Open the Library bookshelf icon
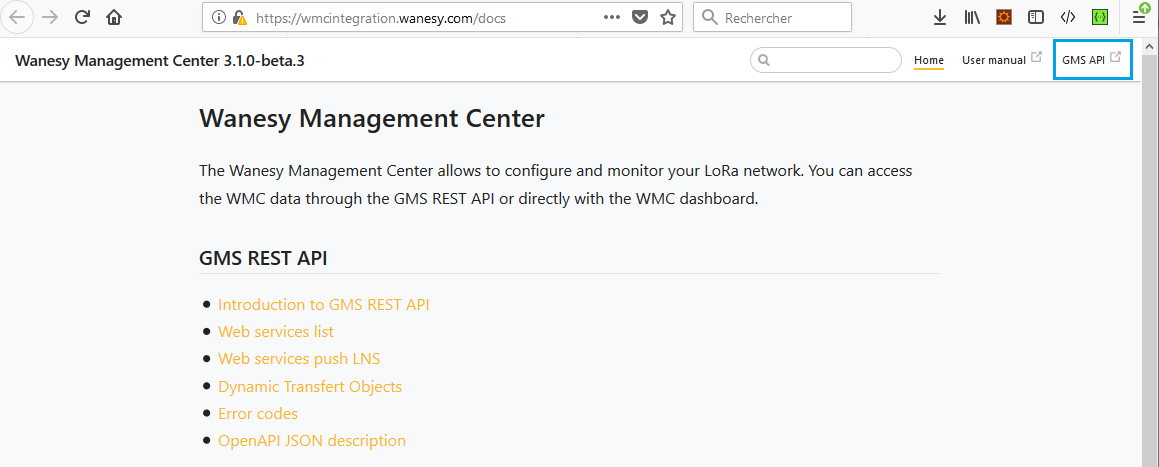The width and height of the screenshot is (1159, 467). (x=972, y=17)
